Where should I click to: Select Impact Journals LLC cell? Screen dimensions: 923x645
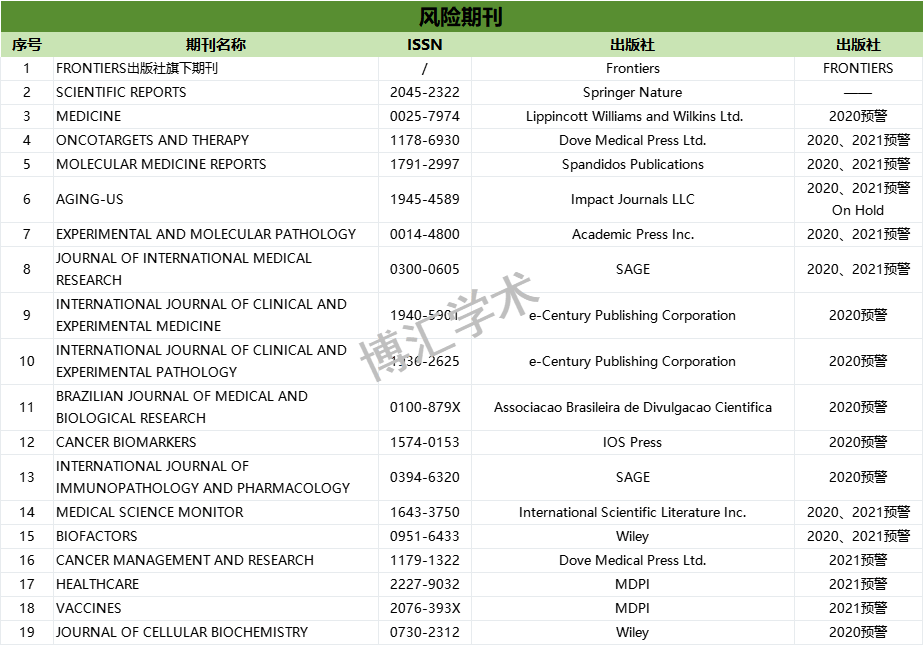point(633,200)
